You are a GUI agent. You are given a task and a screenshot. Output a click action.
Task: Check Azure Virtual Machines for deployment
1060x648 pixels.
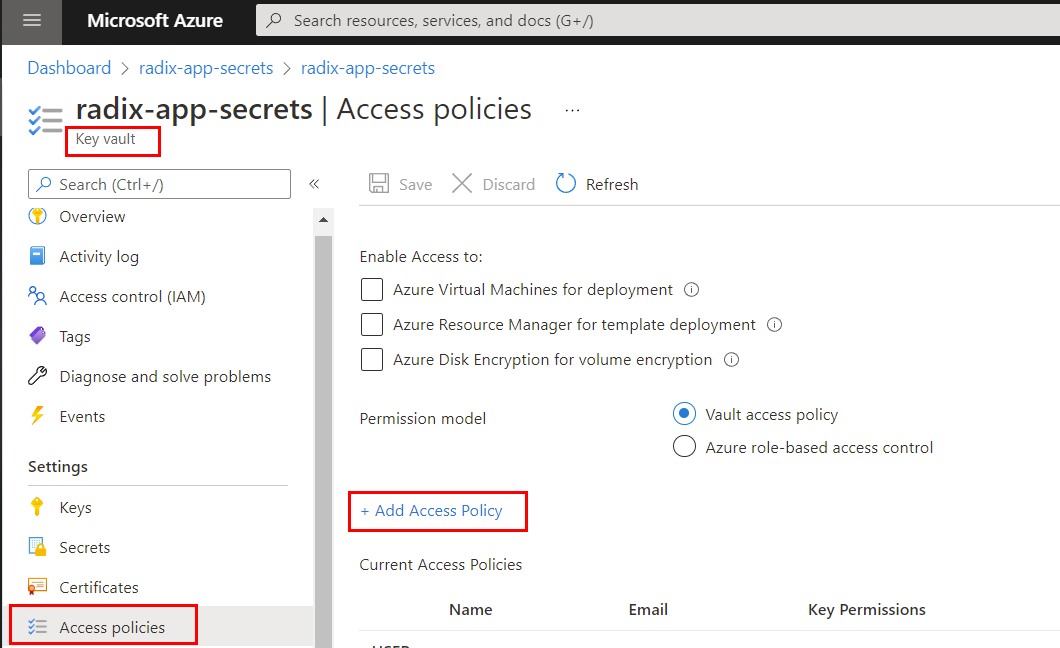click(x=372, y=289)
